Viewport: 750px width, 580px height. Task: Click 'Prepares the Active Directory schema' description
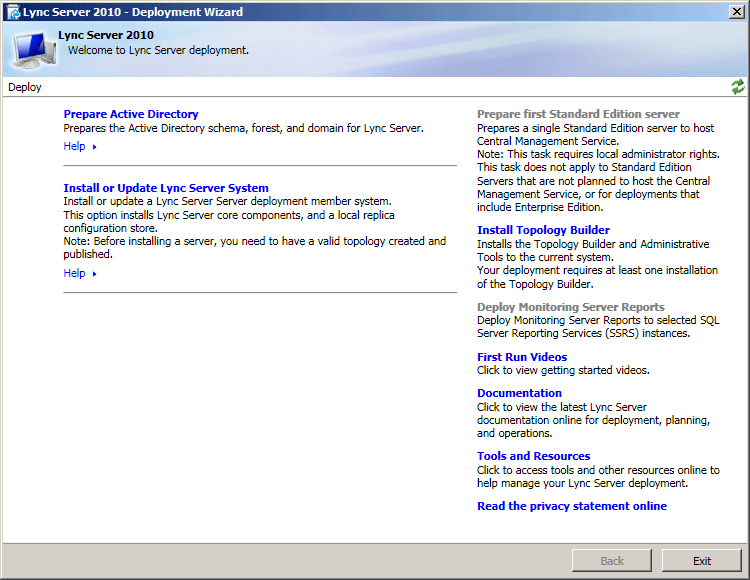[x=243, y=128]
